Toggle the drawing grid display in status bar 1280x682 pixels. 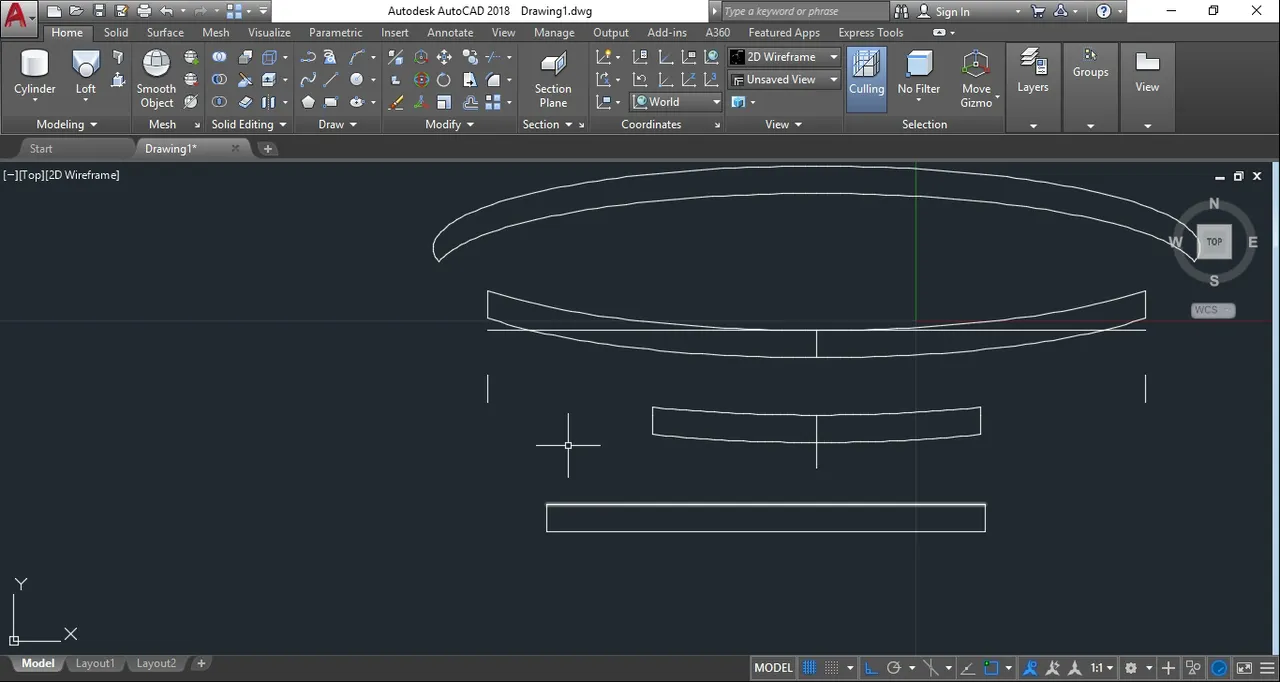coord(810,668)
